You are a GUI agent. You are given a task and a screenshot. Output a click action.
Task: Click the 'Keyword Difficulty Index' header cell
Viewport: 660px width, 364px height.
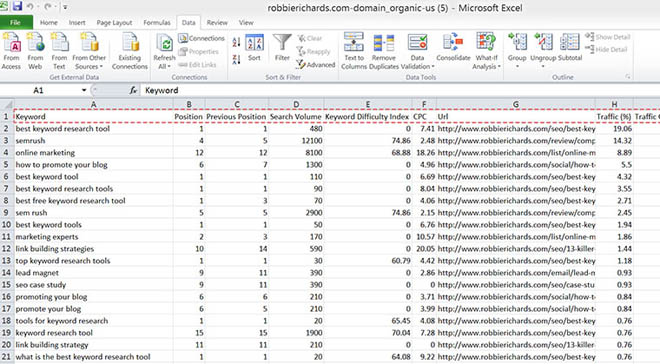tap(367, 117)
